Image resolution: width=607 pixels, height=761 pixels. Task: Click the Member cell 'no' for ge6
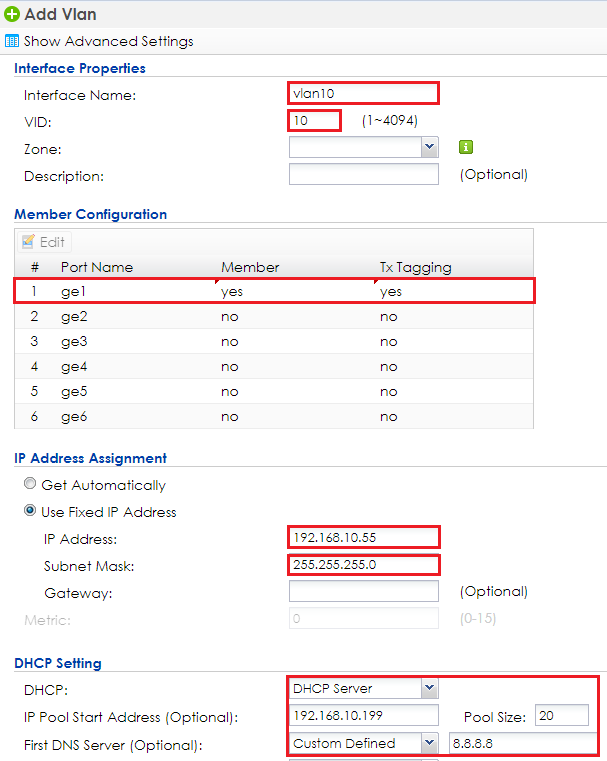230,417
